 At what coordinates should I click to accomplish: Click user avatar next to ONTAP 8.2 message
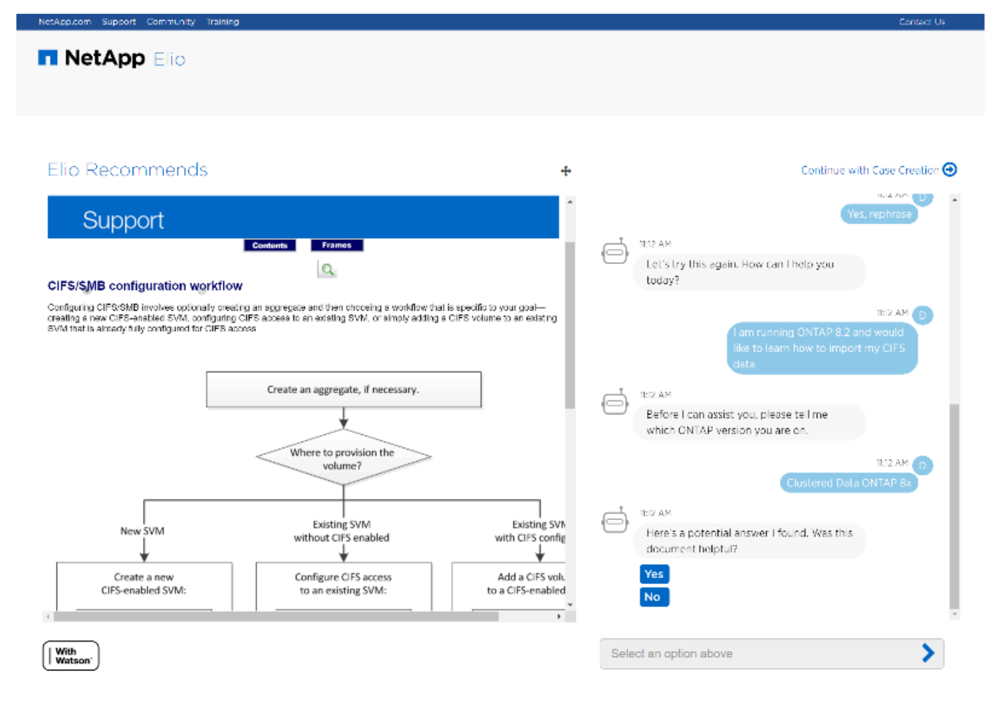point(922,315)
